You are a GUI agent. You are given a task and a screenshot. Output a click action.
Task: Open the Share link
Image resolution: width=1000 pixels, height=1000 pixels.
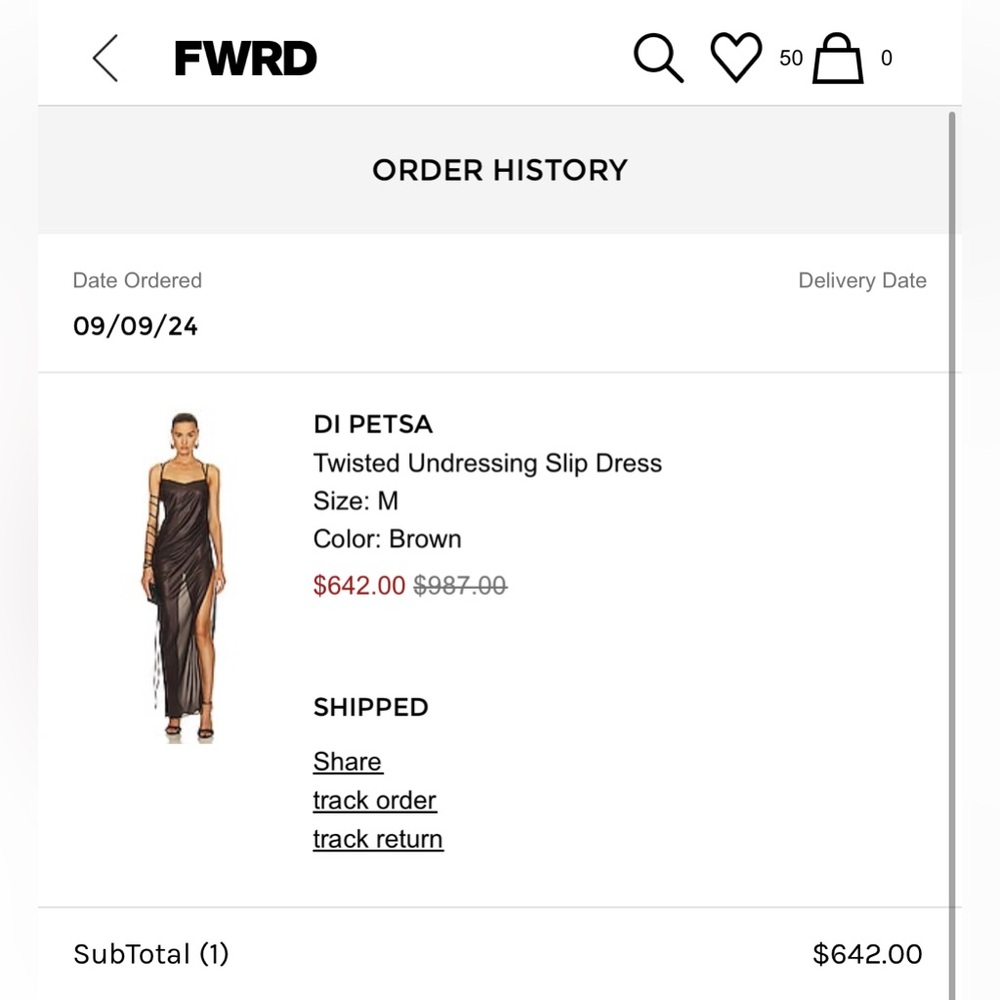point(347,761)
